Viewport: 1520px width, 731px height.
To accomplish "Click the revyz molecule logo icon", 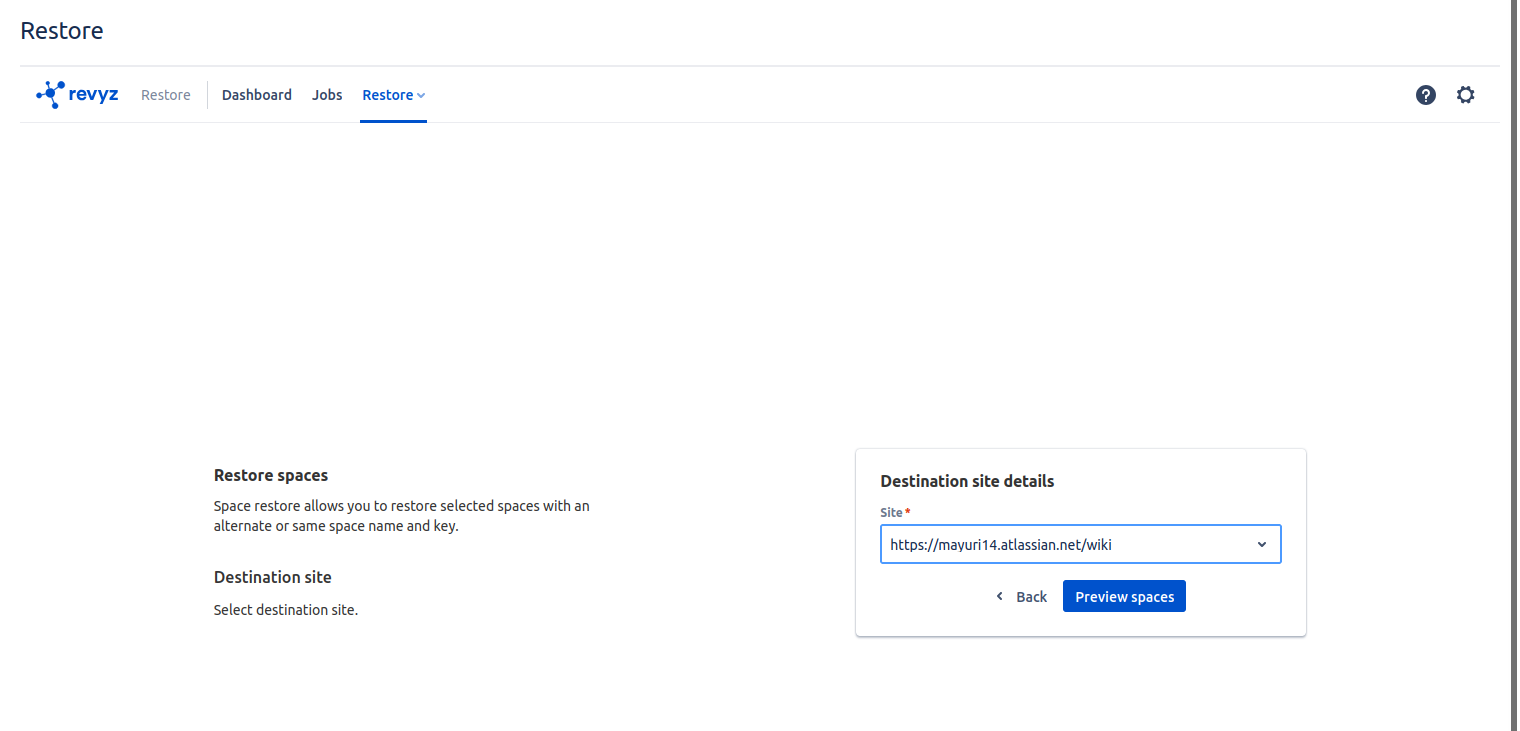I will [50, 95].
